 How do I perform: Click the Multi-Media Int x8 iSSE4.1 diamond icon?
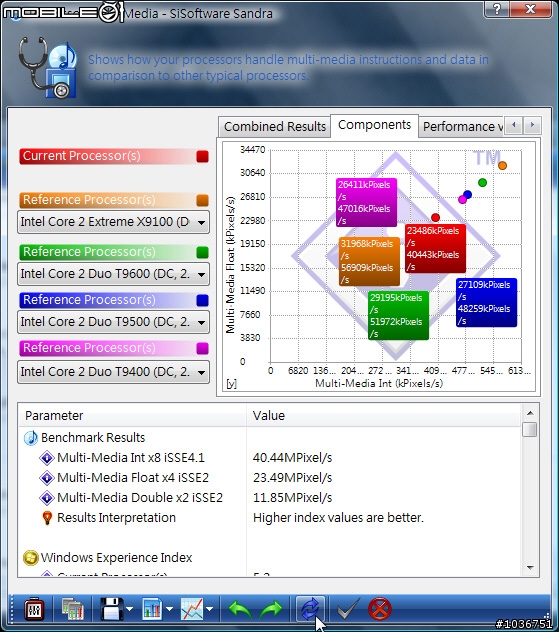(x=47, y=458)
